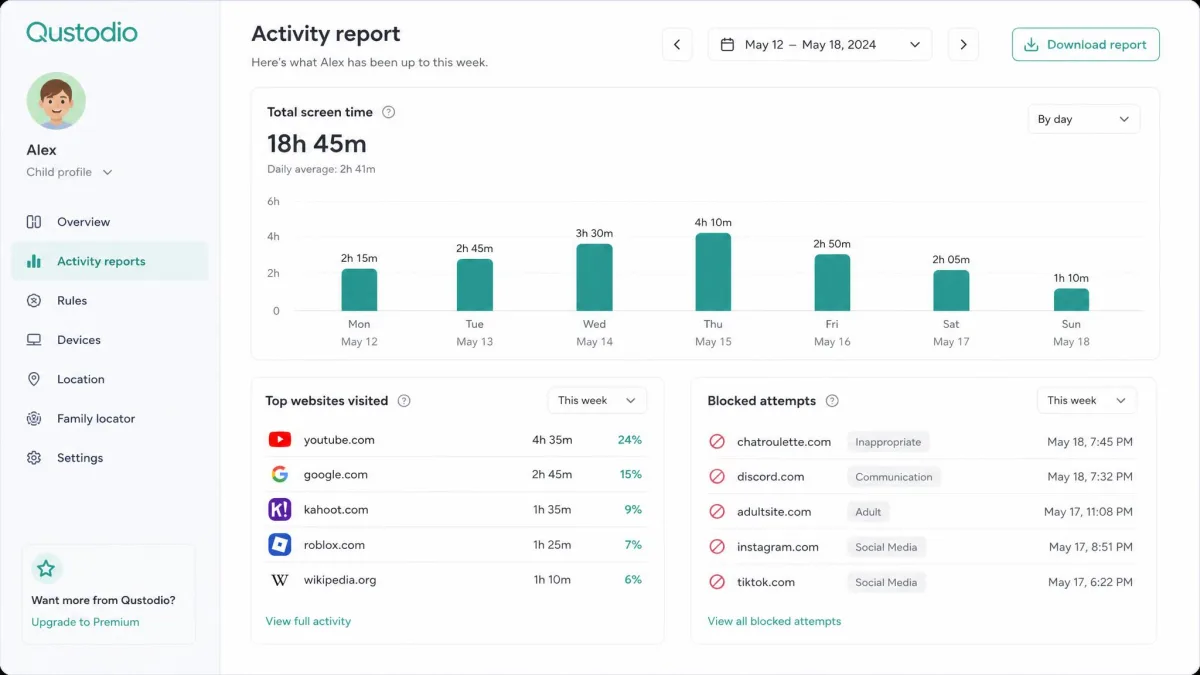Viewport: 1200px width, 675px height.
Task: Click View full activity link
Action: pos(308,621)
